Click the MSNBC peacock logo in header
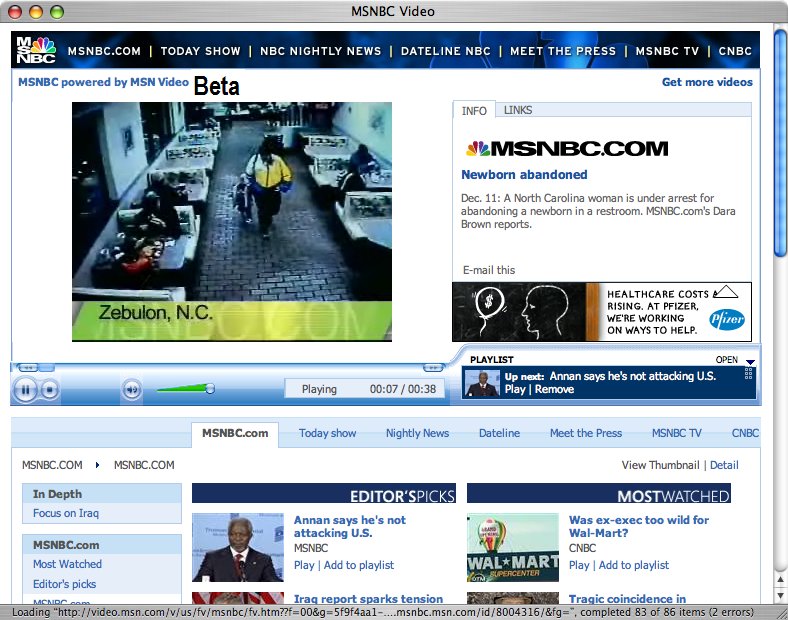 click(x=36, y=50)
